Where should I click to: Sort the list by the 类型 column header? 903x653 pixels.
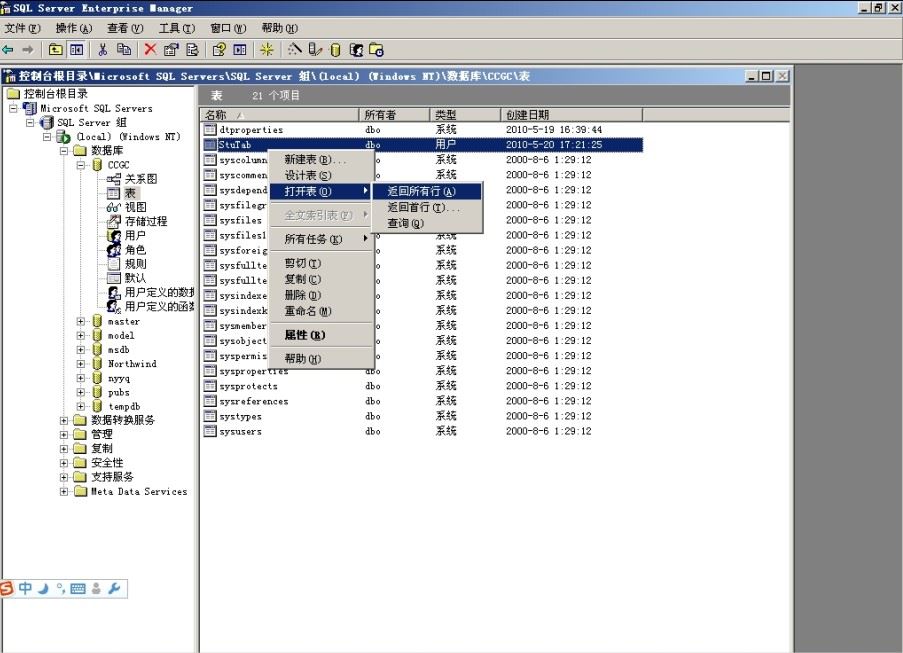(465, 115)
